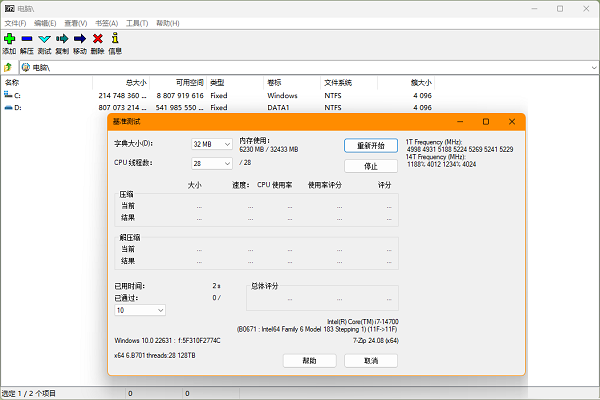The height and width of the screenshot is (400, 600).
Task: Open the 信息 (Info) toolbar icon
Action: coord(114,39)
